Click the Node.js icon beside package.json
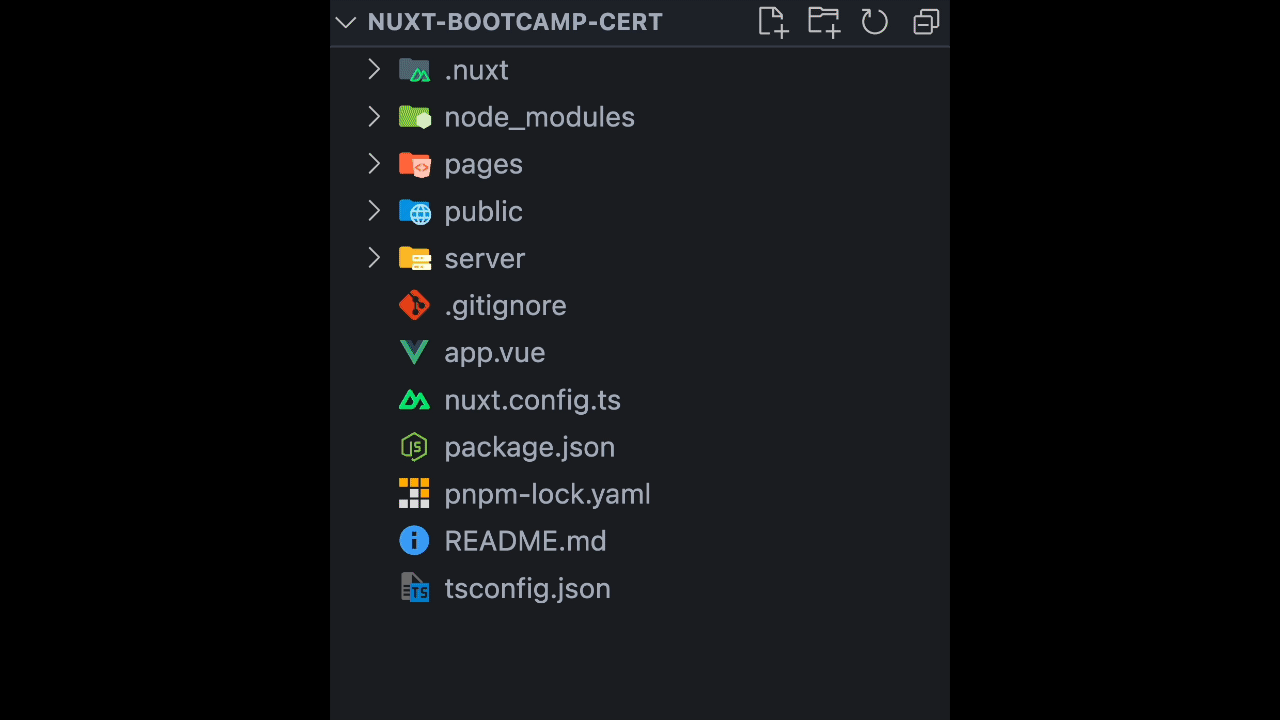Screen dimensions: 1280x720 (414, 447)
